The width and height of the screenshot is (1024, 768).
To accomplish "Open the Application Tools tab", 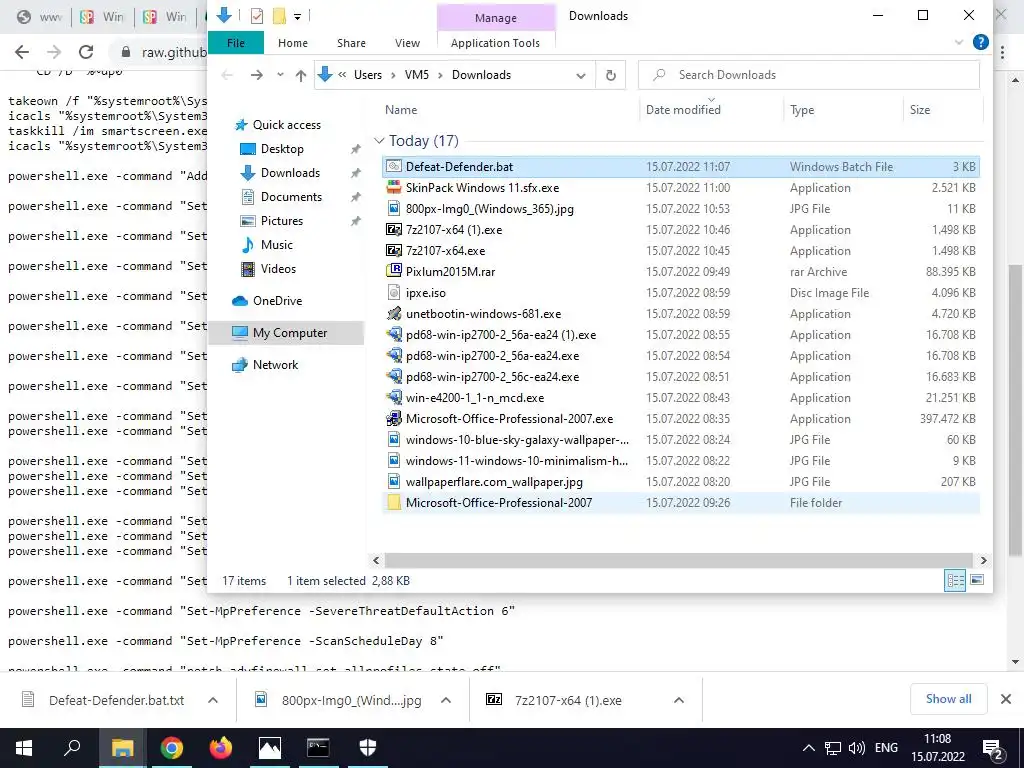I will pos(495,43).
